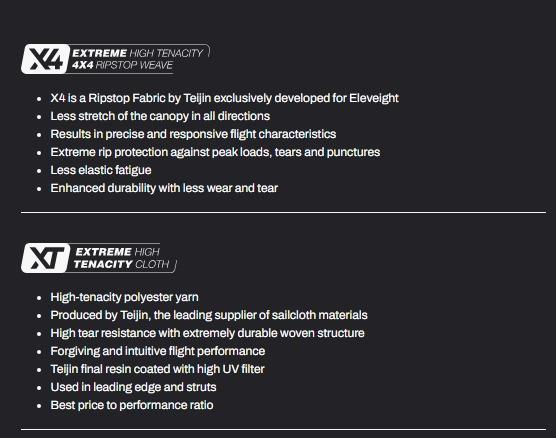Click the Best price to performance ratio line
The image size is (556, 438).
[x=132, y=405]
